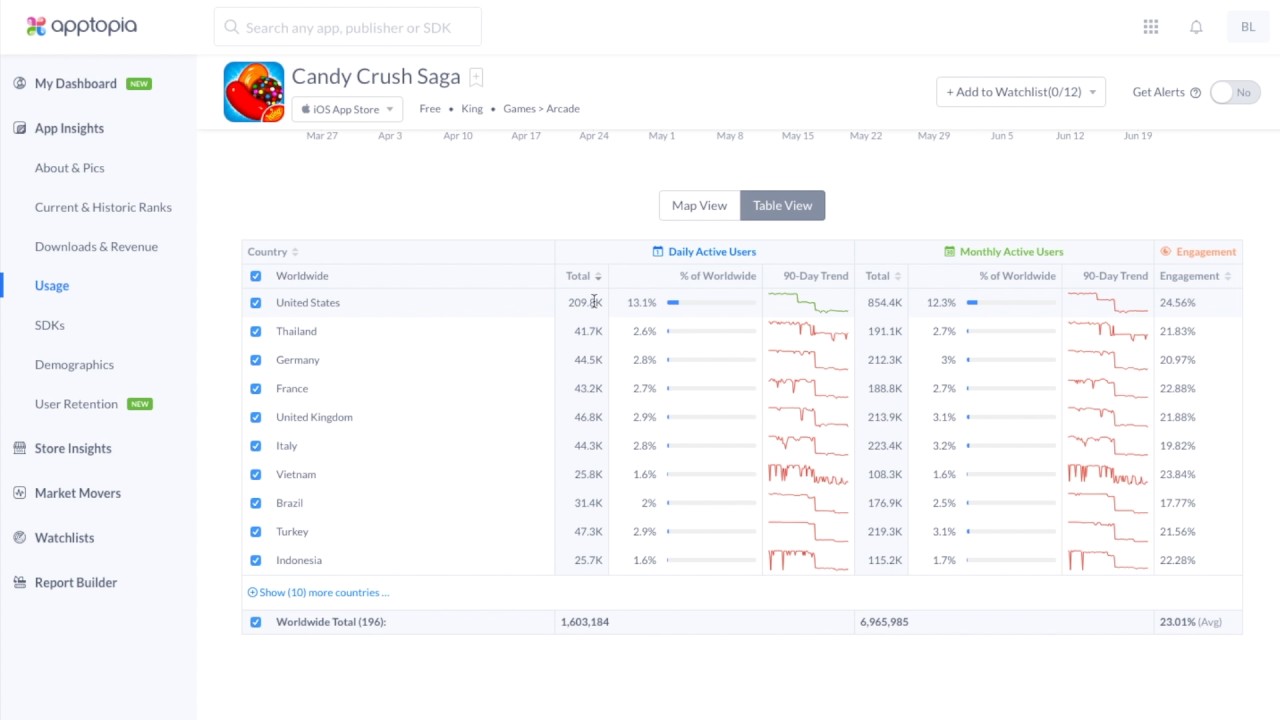Open the User Retention page

click(76, 404)
